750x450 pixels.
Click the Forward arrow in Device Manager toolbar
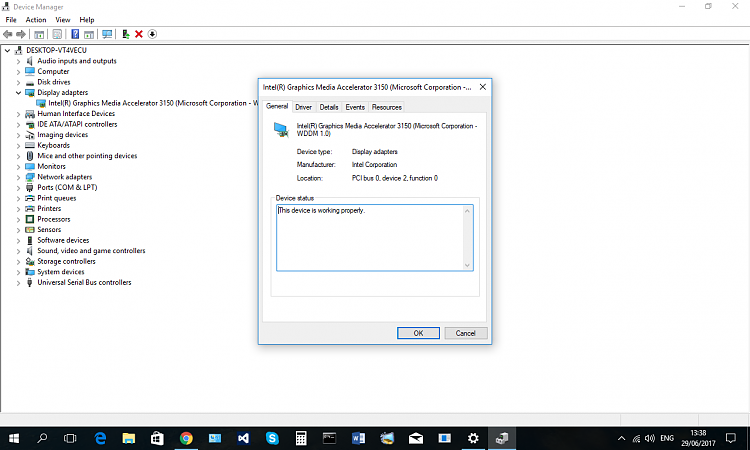21,34
